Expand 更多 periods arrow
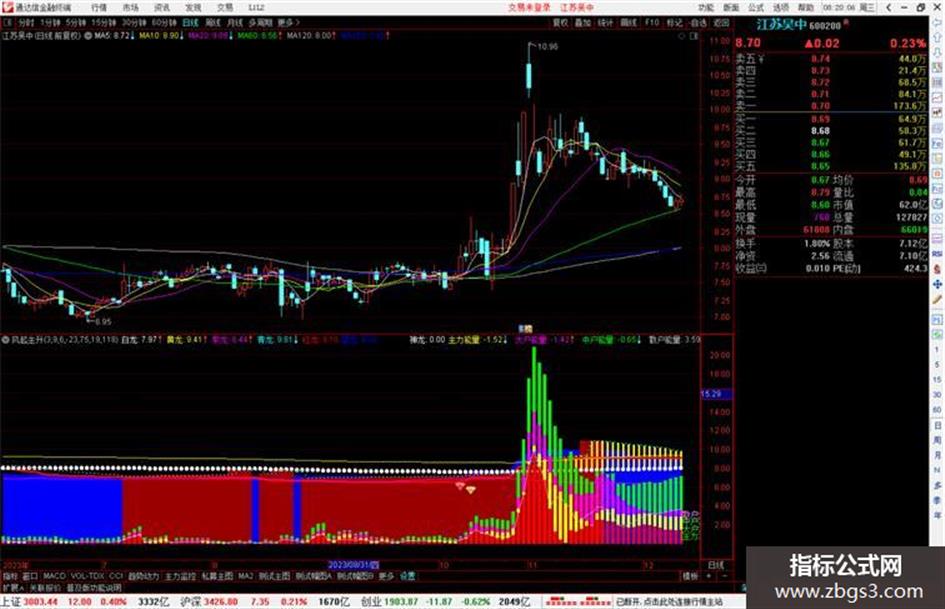This screenshot has width=945, height=609. (289, 22)
